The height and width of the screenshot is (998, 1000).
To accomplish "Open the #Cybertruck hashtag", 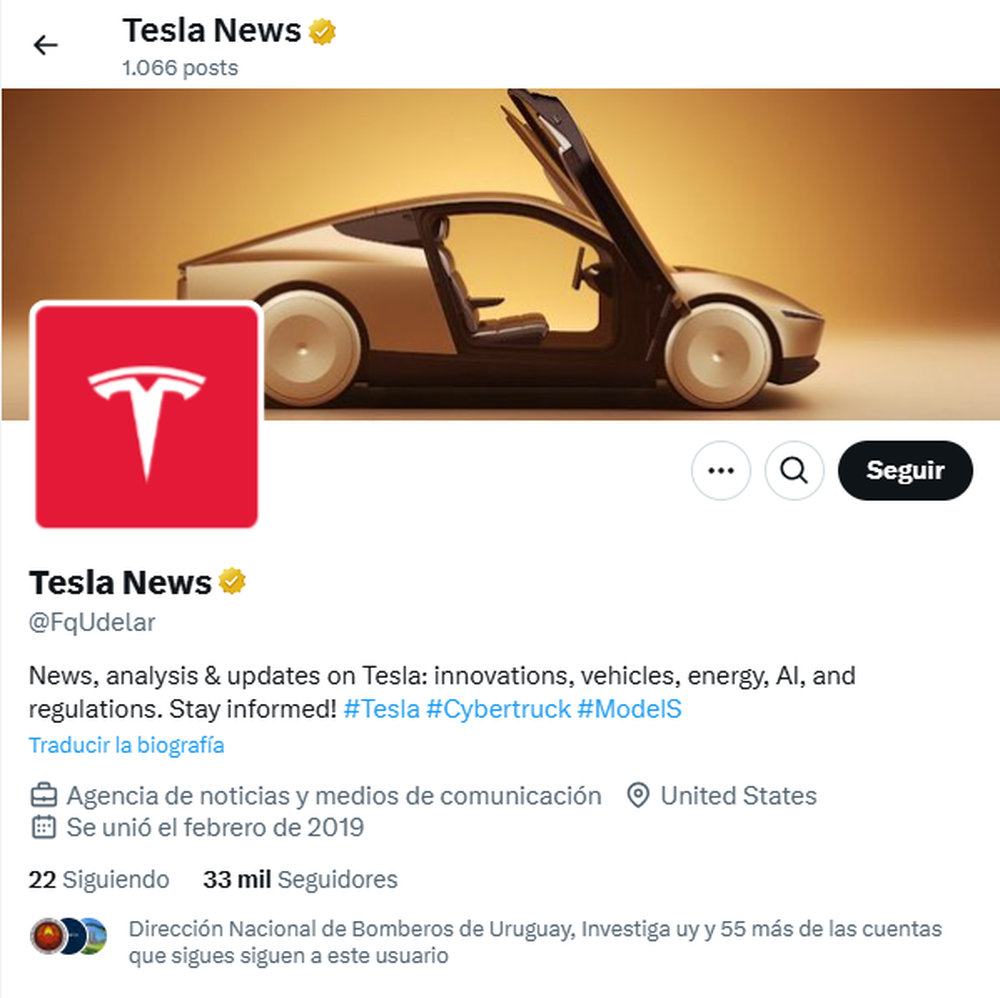I will tap(498, 709).
